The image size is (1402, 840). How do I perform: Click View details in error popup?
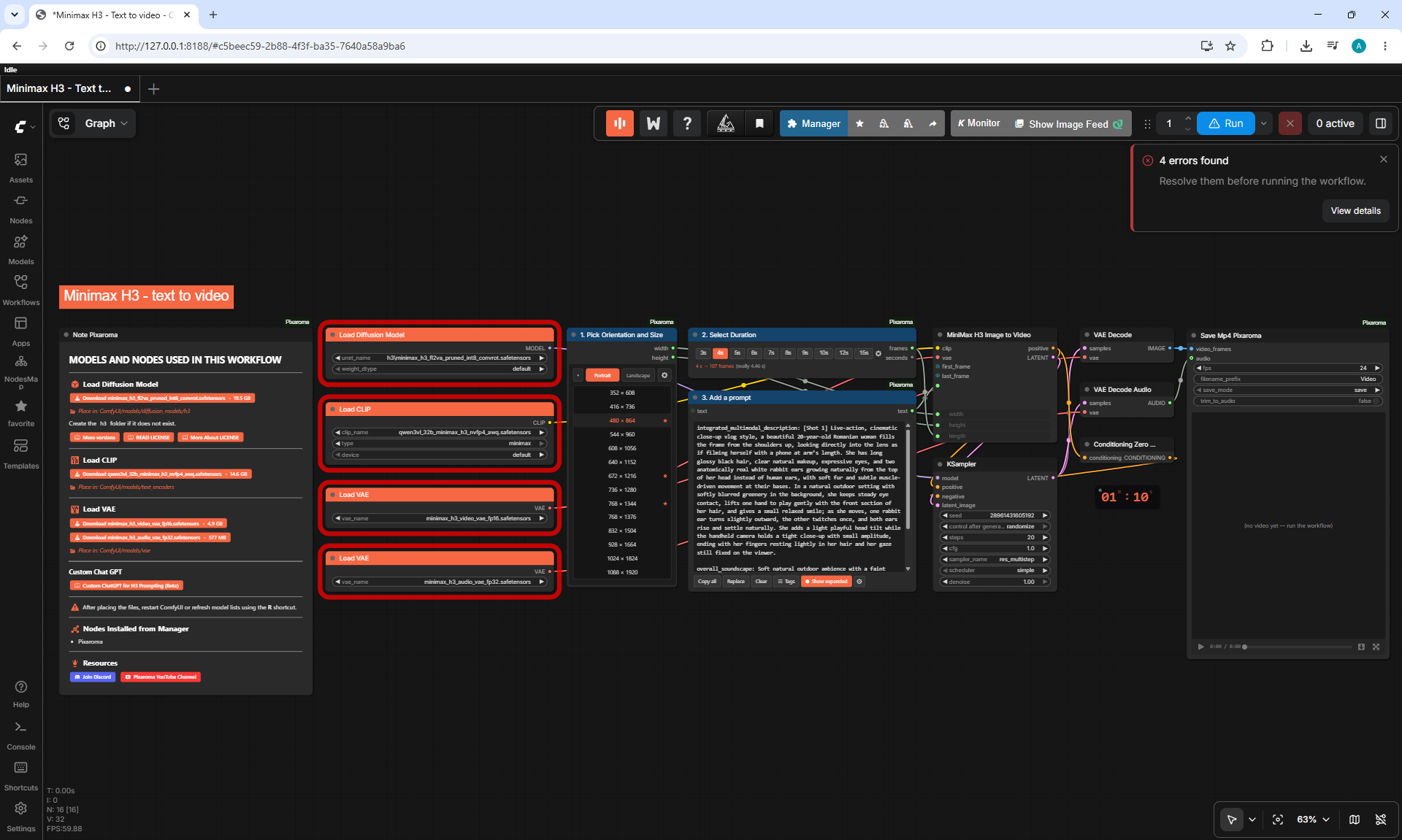pos(1355,210)
